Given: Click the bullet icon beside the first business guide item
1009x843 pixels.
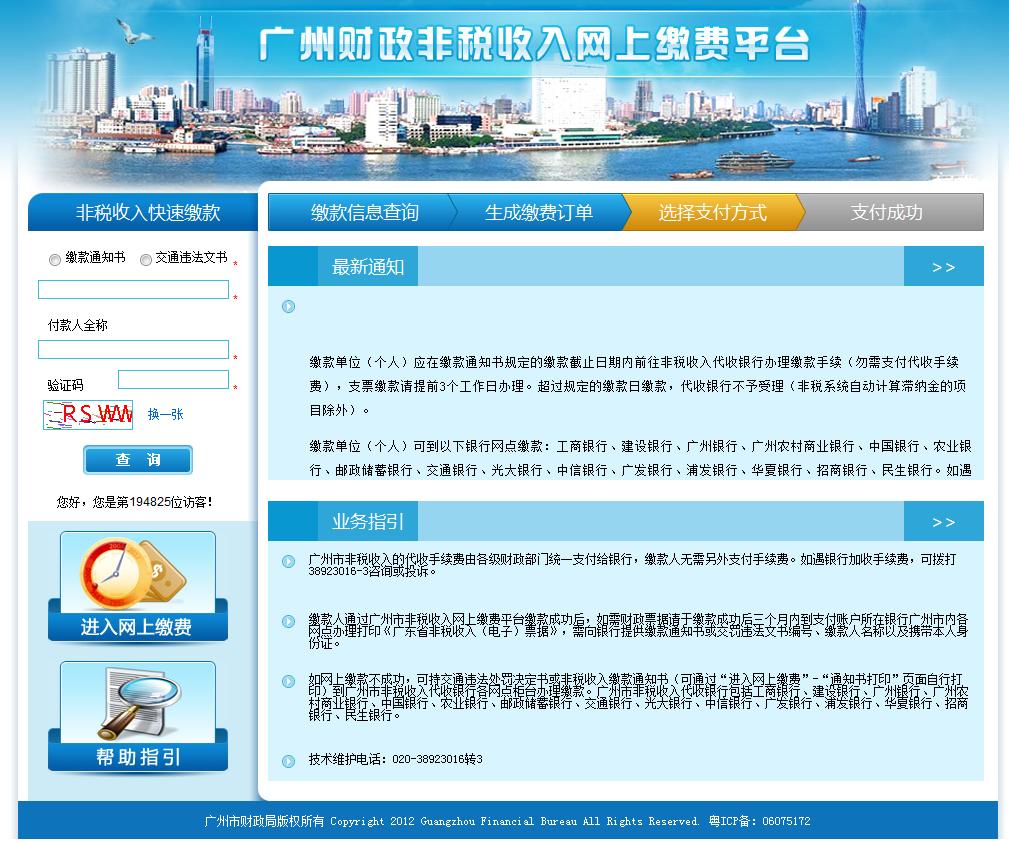Looking at the screenshot, I should coord(288,562).
